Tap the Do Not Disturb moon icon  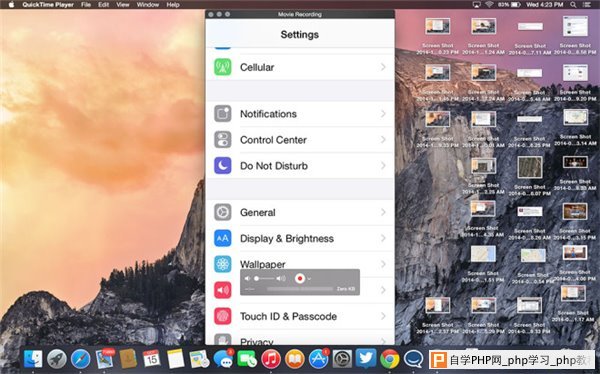pyautogui.click(x=223, y=166)
